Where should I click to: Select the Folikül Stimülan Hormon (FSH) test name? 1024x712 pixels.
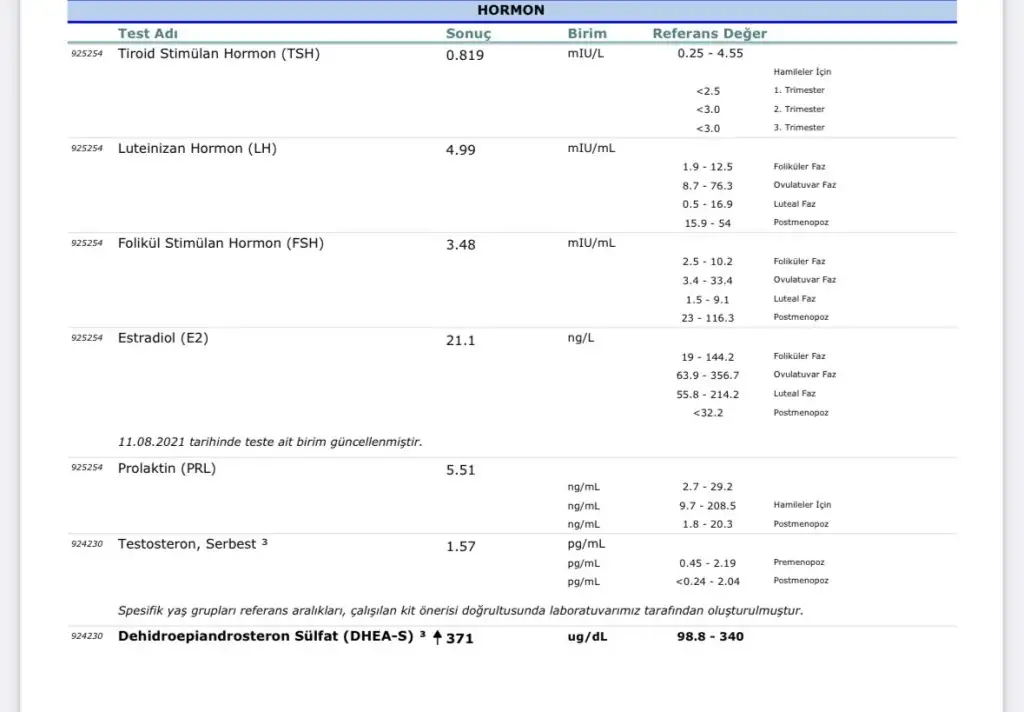(x=220, y=243)
